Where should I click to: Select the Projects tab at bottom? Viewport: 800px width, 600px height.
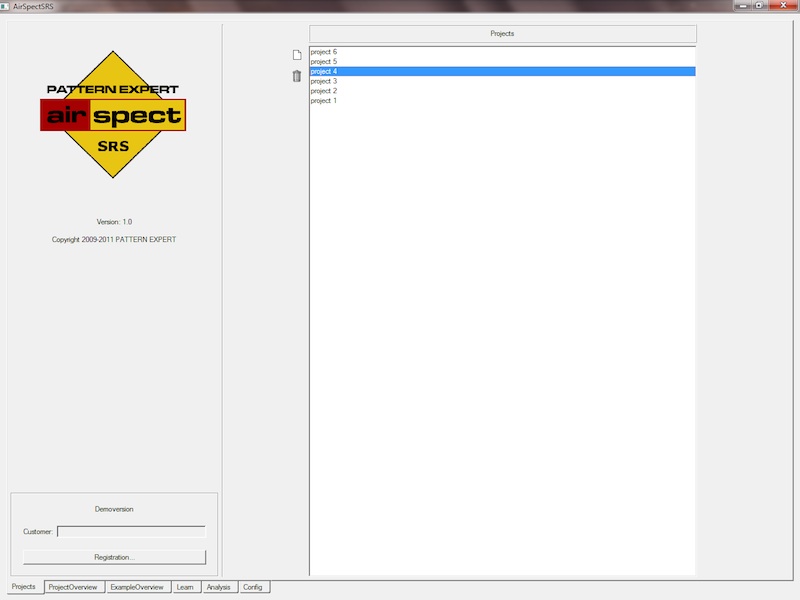23,587
